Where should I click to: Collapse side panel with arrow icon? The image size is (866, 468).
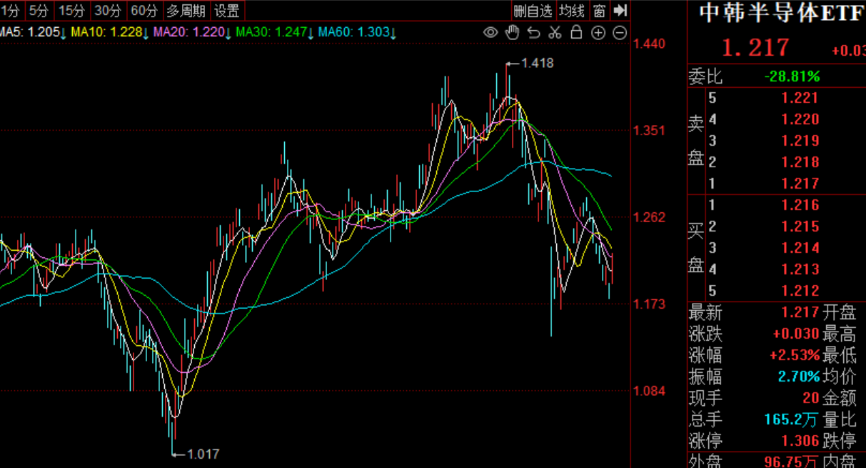click(x=620, y=11)
